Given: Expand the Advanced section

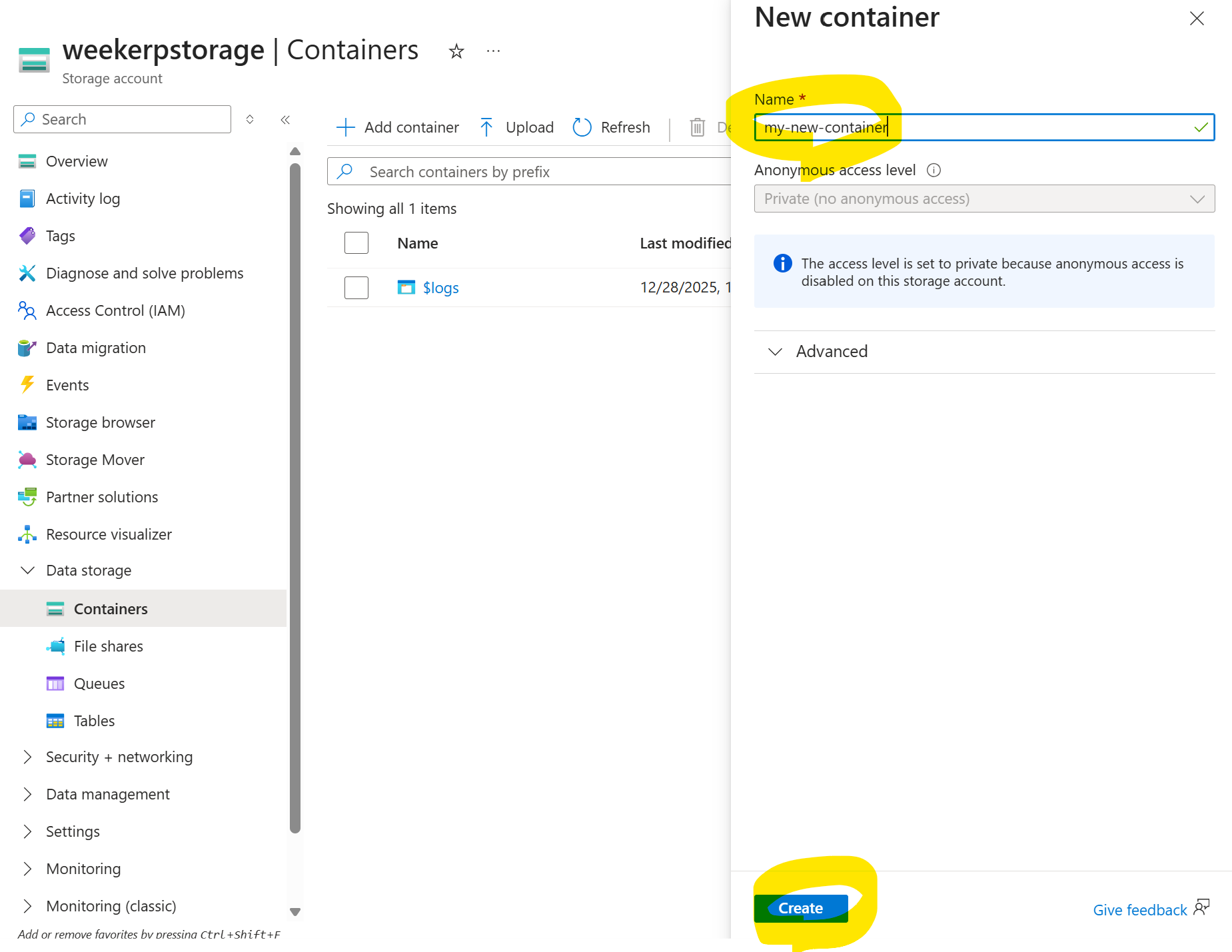Looking at the screenshot, I should coord(831,352).
